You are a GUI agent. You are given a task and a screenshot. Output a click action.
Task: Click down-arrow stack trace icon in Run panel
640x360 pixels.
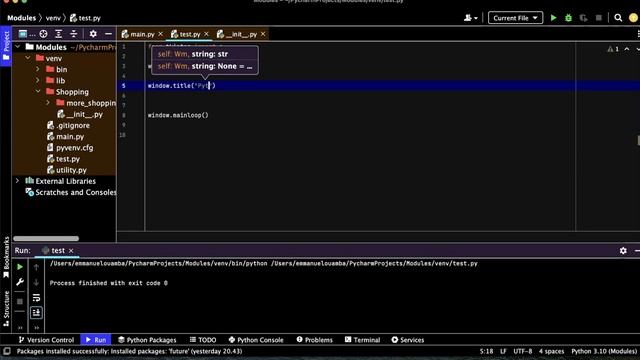pos(36,282)
